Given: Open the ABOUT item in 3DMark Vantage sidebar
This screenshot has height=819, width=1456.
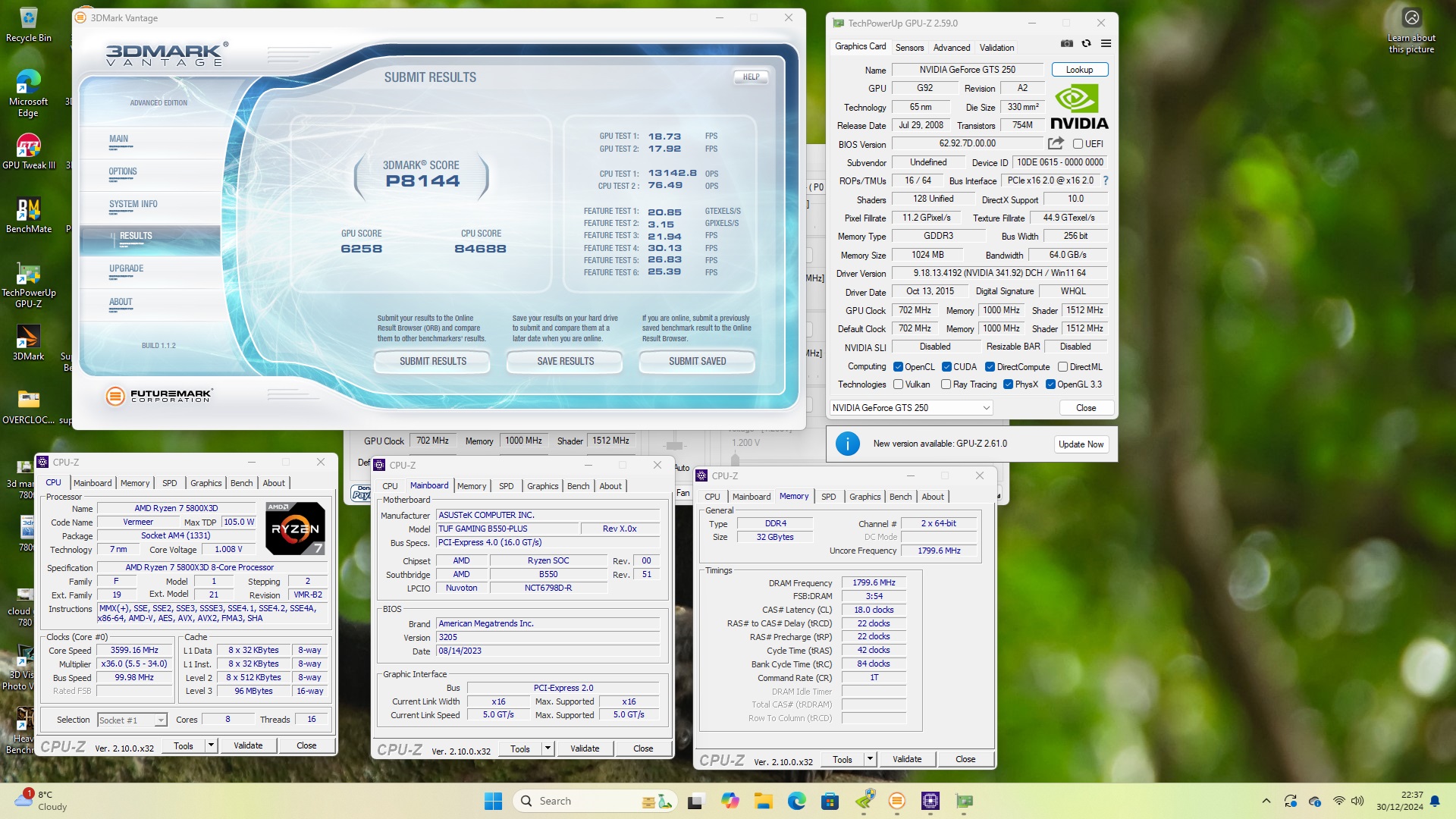Looking at the screenshot, I should (121, 303).
